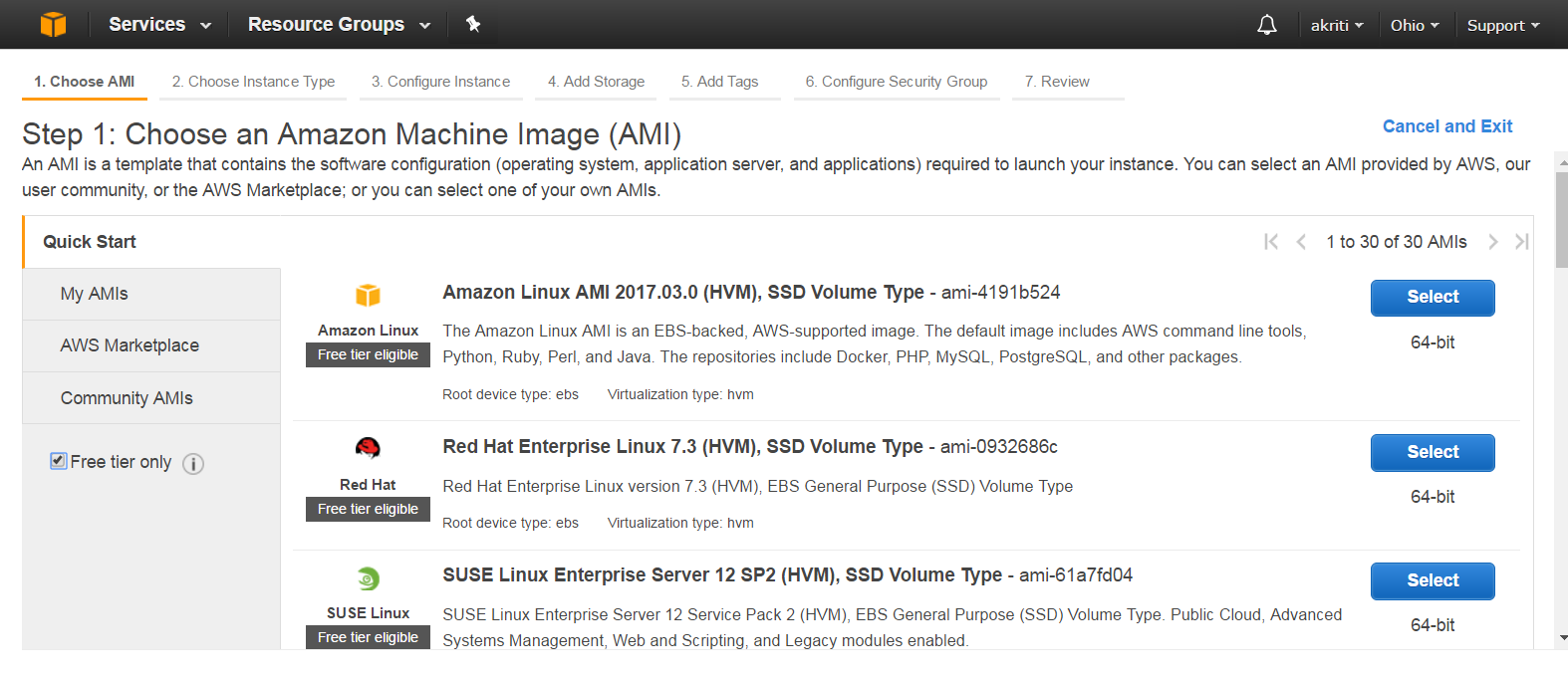
Task: Open the notifications bell icon
Action: tap(1266, 25)
